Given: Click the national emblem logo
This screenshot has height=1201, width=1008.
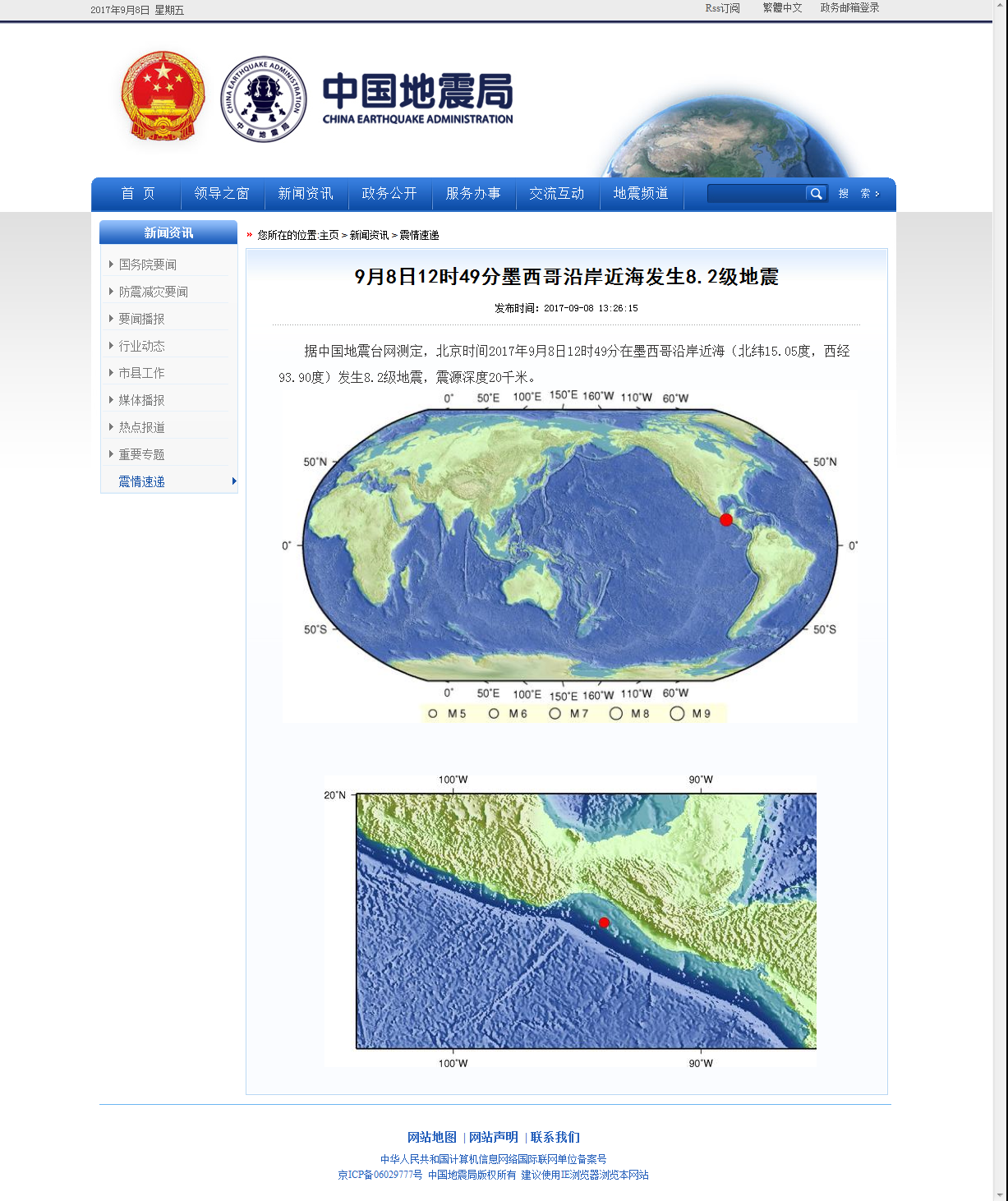Looking at the screenshot, I should (163, 96).
